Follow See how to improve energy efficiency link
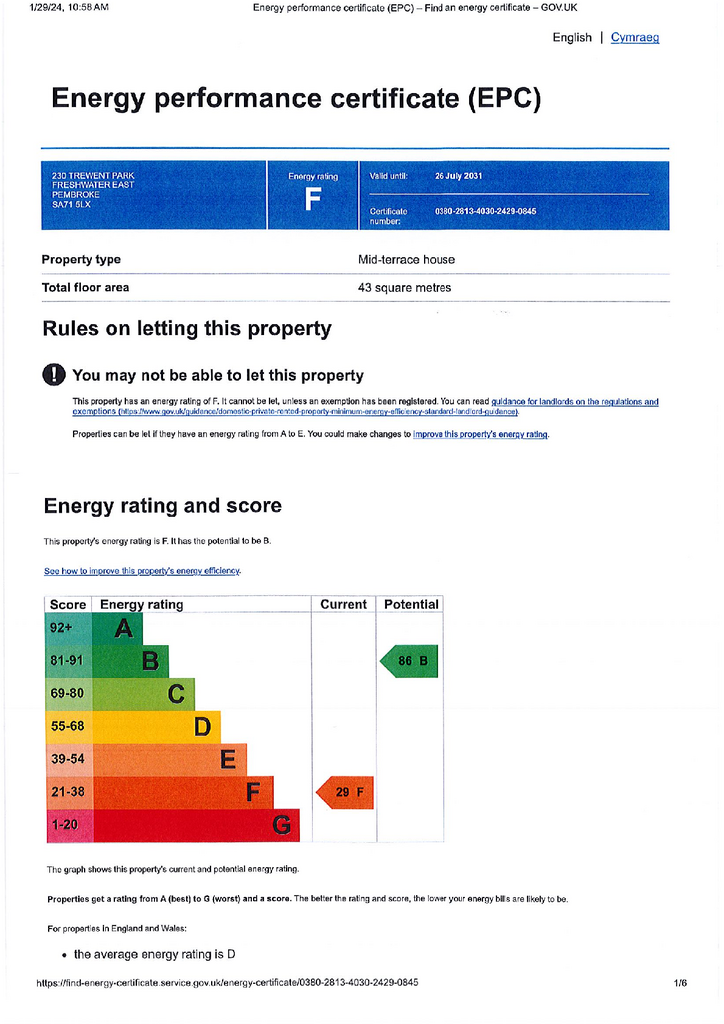Viewport: 724px width, 1024px height. pos(142,571)
